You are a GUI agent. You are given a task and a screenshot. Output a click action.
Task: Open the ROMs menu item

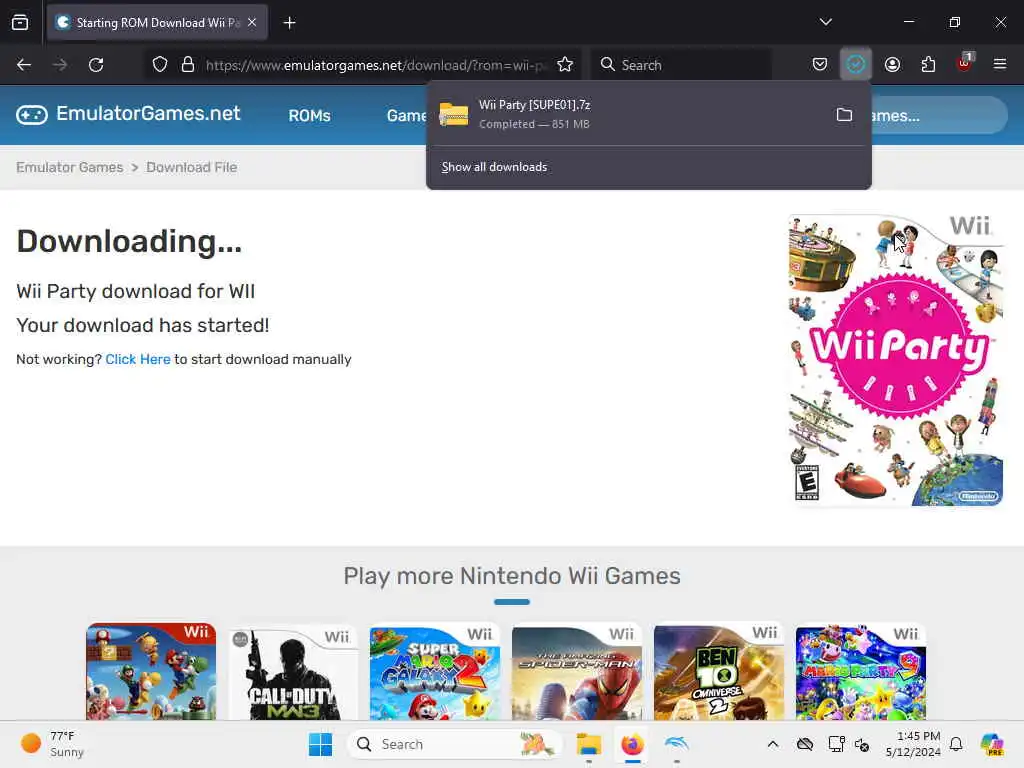[x=310, y=116]
